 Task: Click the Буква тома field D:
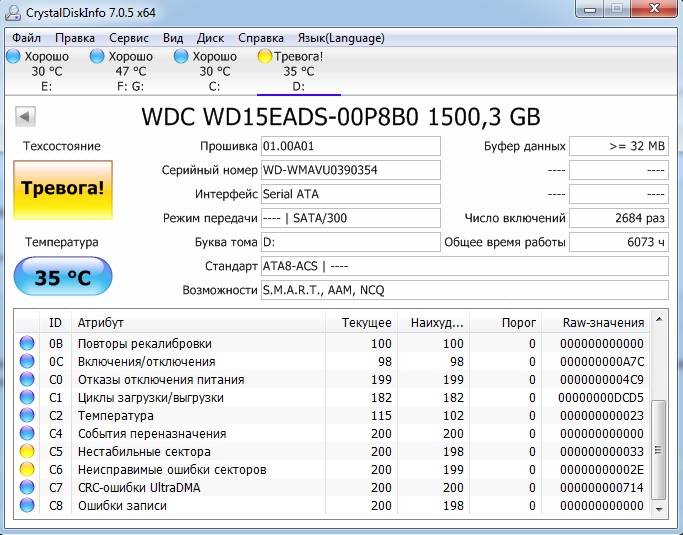[x=351, y=242]
